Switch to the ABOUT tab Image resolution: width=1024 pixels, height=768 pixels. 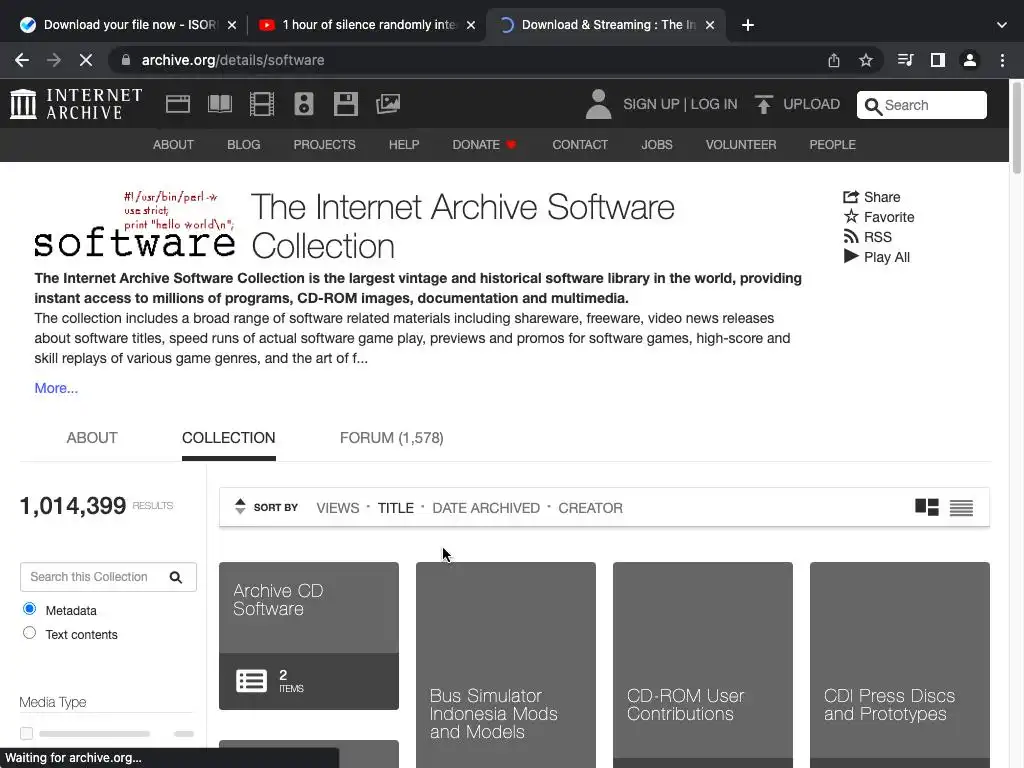[x=92, y=438]
